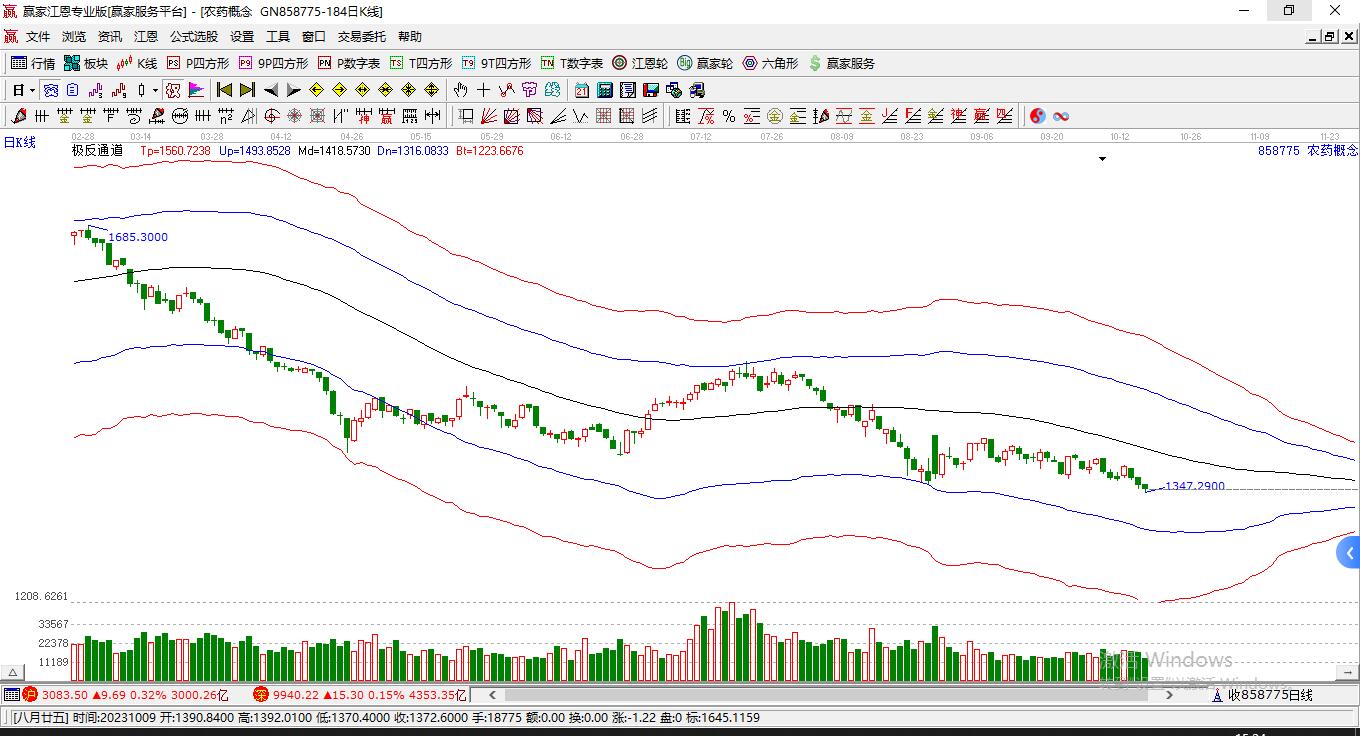Select the hand pan tool
The width and height of the screenshot is (1360, 736).
click(x=460, y=90)
